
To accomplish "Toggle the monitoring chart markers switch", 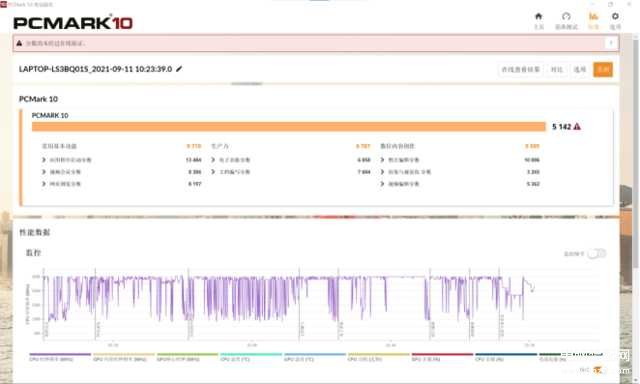I will pyautogui.click(x=597, y=254).
